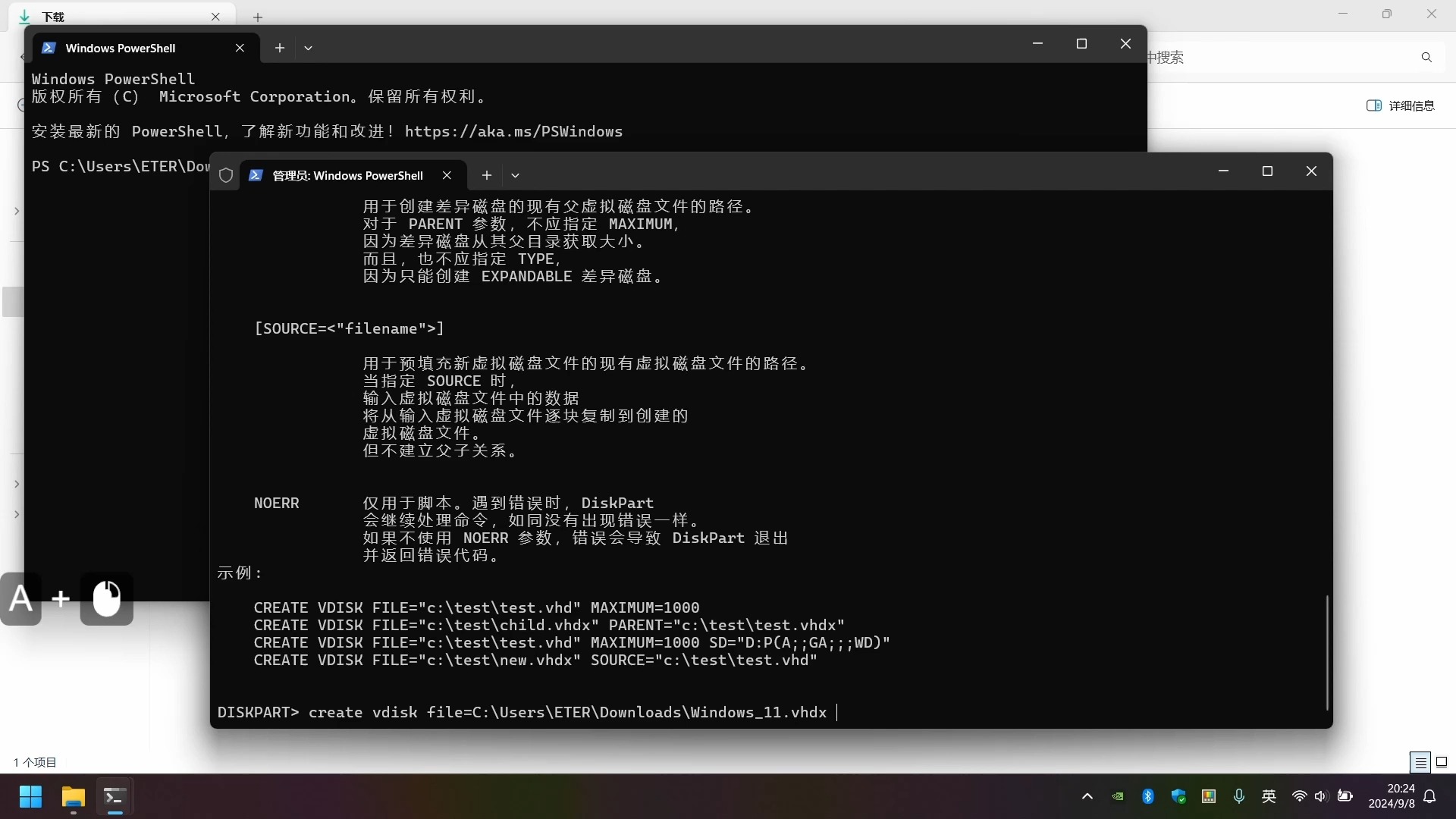Viewport: 1456px width, 819px height.
Task: Open Windows Security tray icon
Action: tap(1178, 796)
